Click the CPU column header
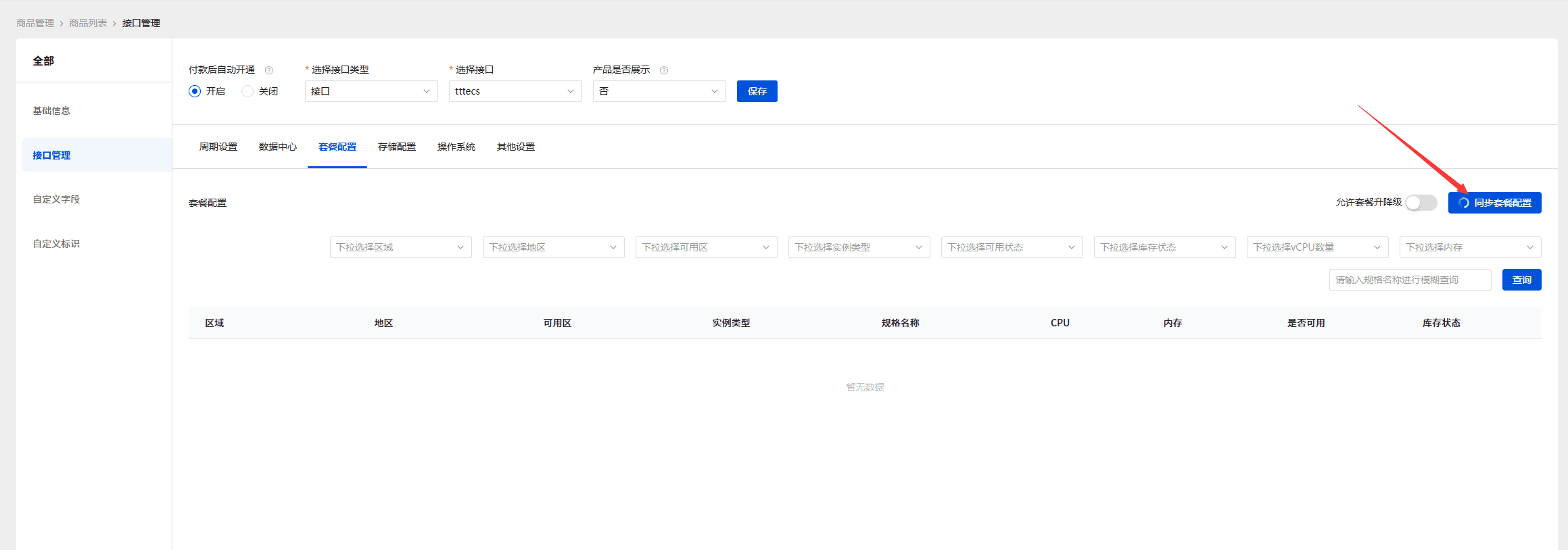This screenshot has width=1568, height=550. pos(1060,323)
